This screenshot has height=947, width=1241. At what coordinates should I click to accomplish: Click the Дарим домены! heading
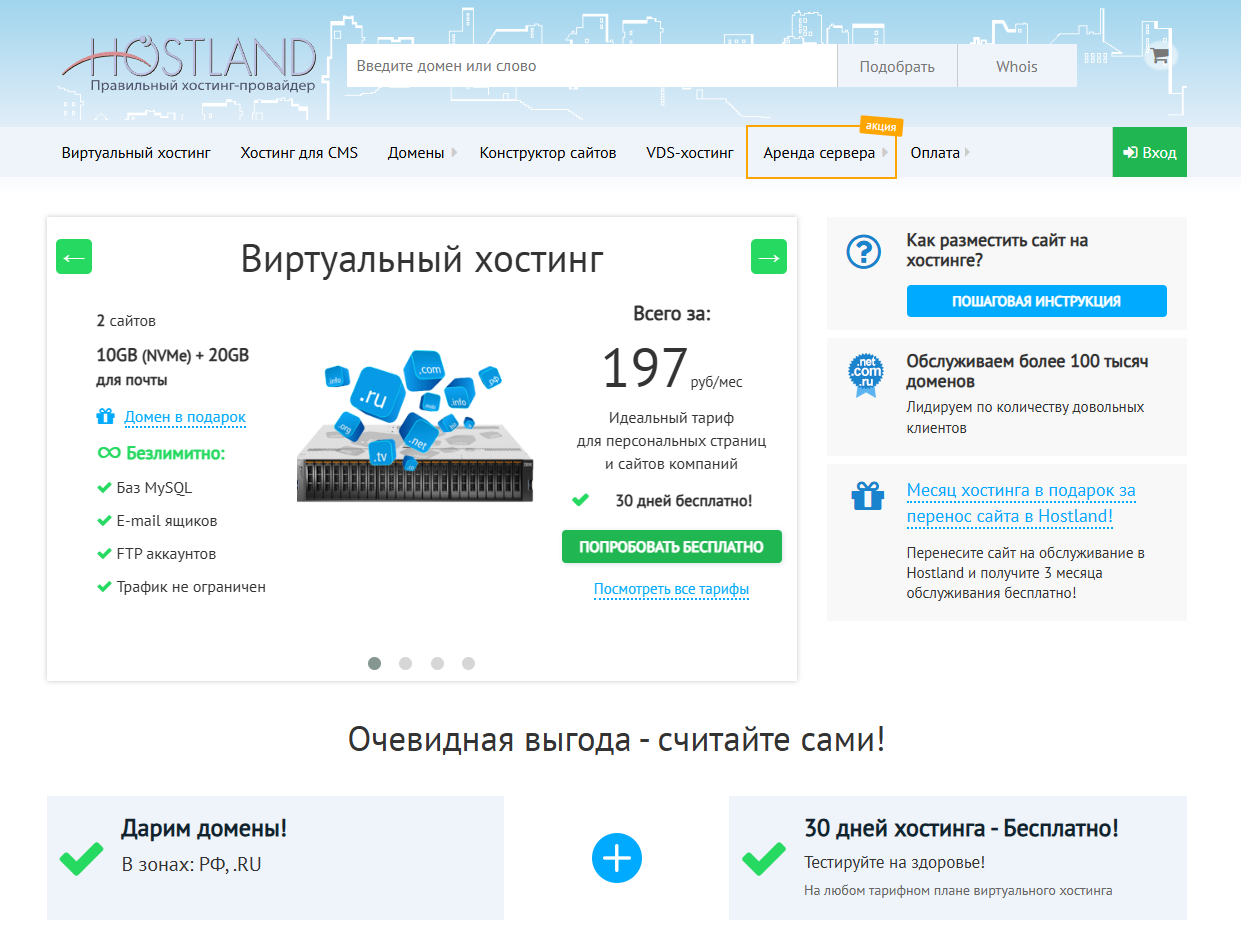(x=204, y=828)
